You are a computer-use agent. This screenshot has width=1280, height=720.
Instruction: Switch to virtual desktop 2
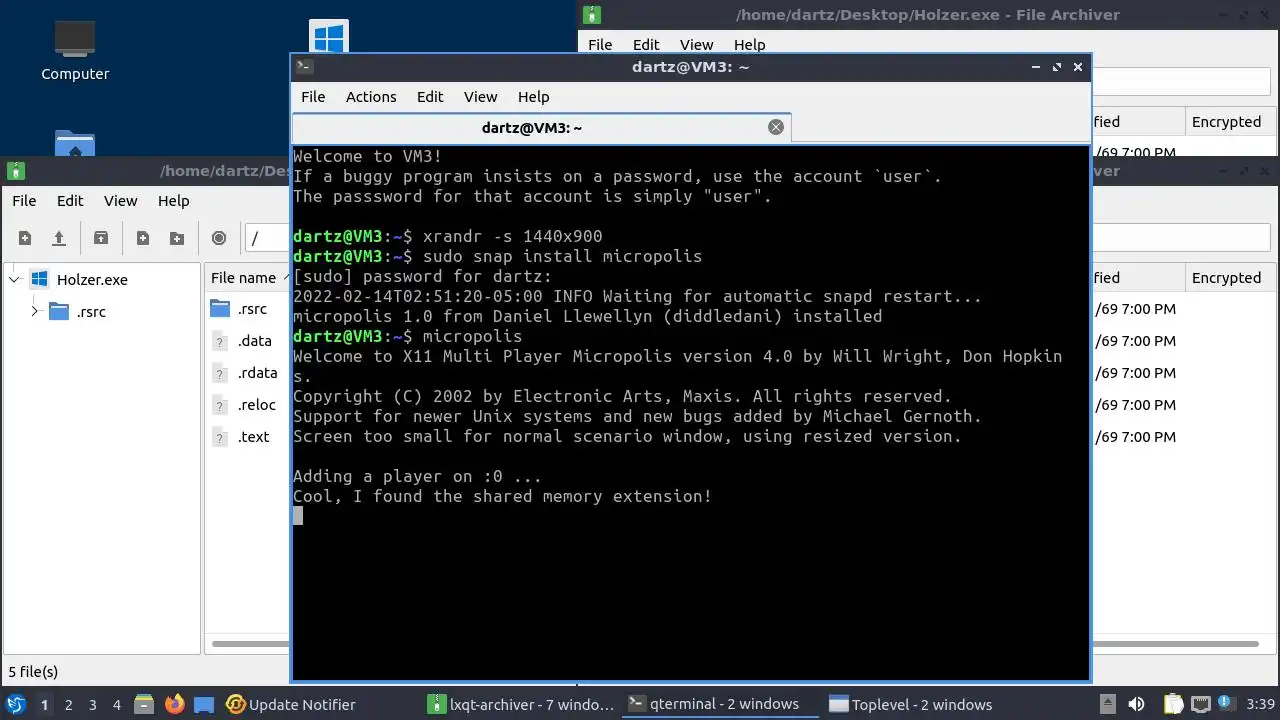point(68,705)
